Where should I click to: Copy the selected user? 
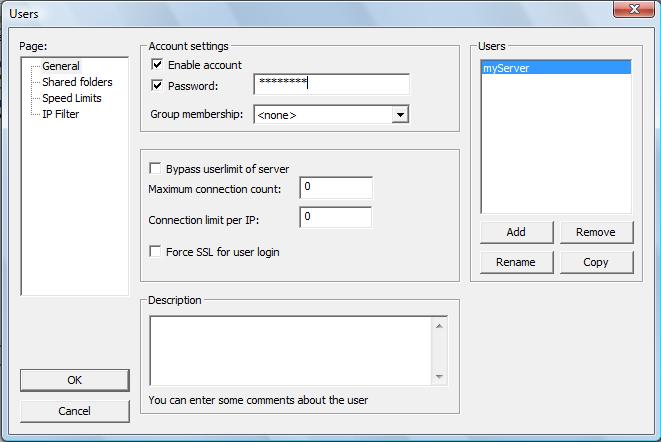click(x=596, y=262)
